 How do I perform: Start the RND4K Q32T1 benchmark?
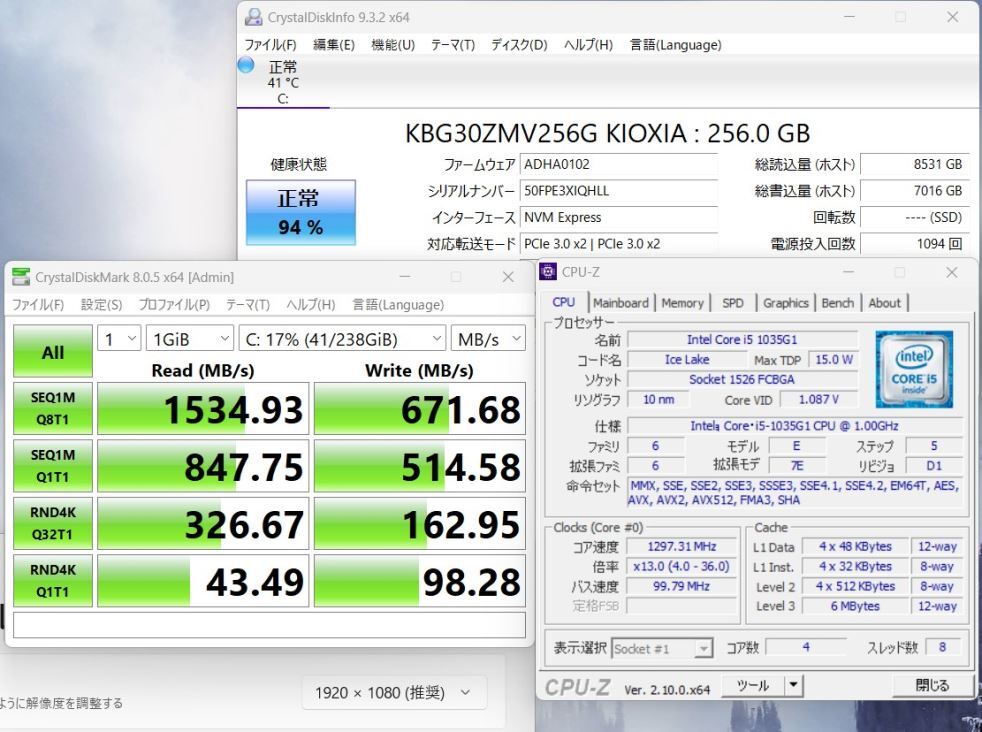click(53, 523)
